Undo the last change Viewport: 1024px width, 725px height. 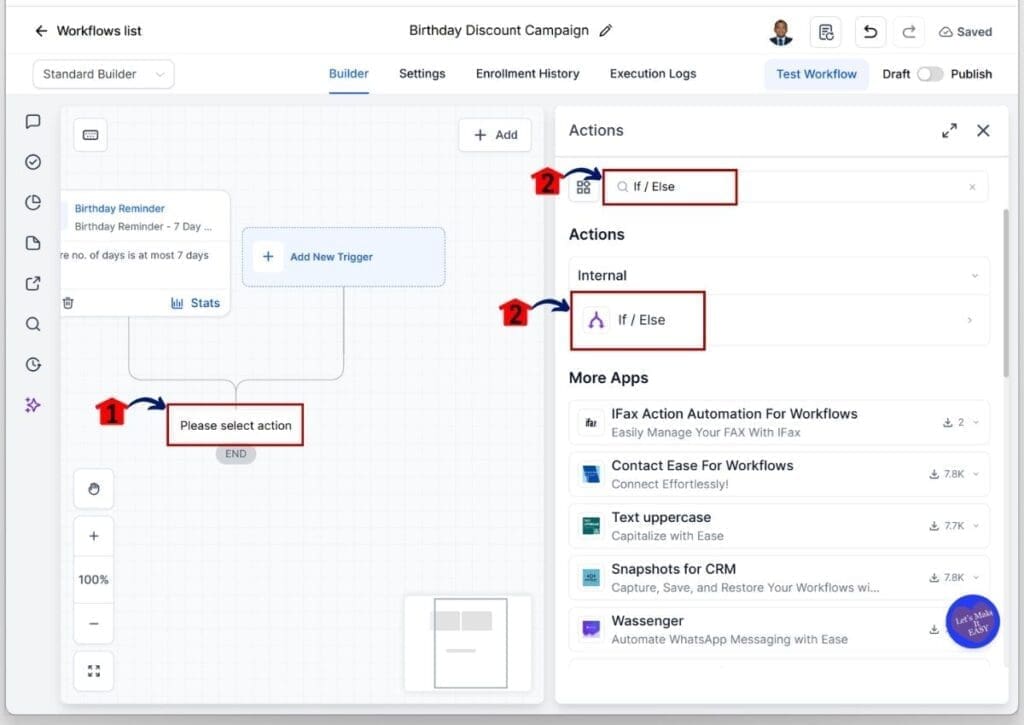[870, 32]
